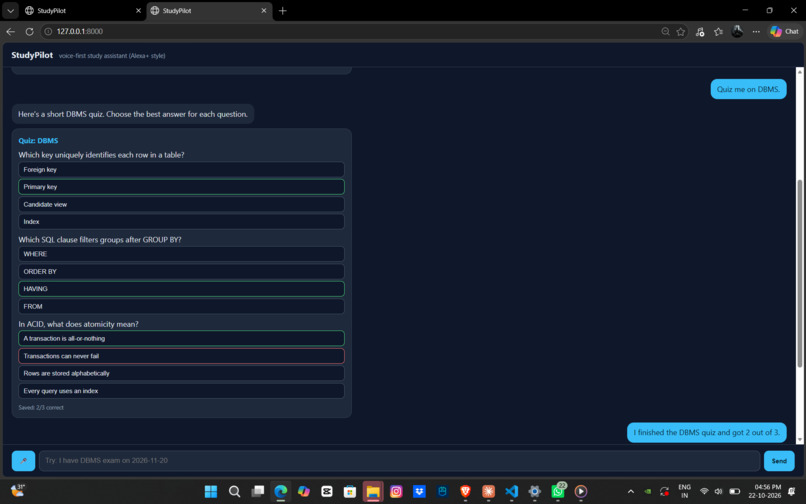Click the 'Quiz: DBMS' heading

pyautogui.click(x=38, y=140)
